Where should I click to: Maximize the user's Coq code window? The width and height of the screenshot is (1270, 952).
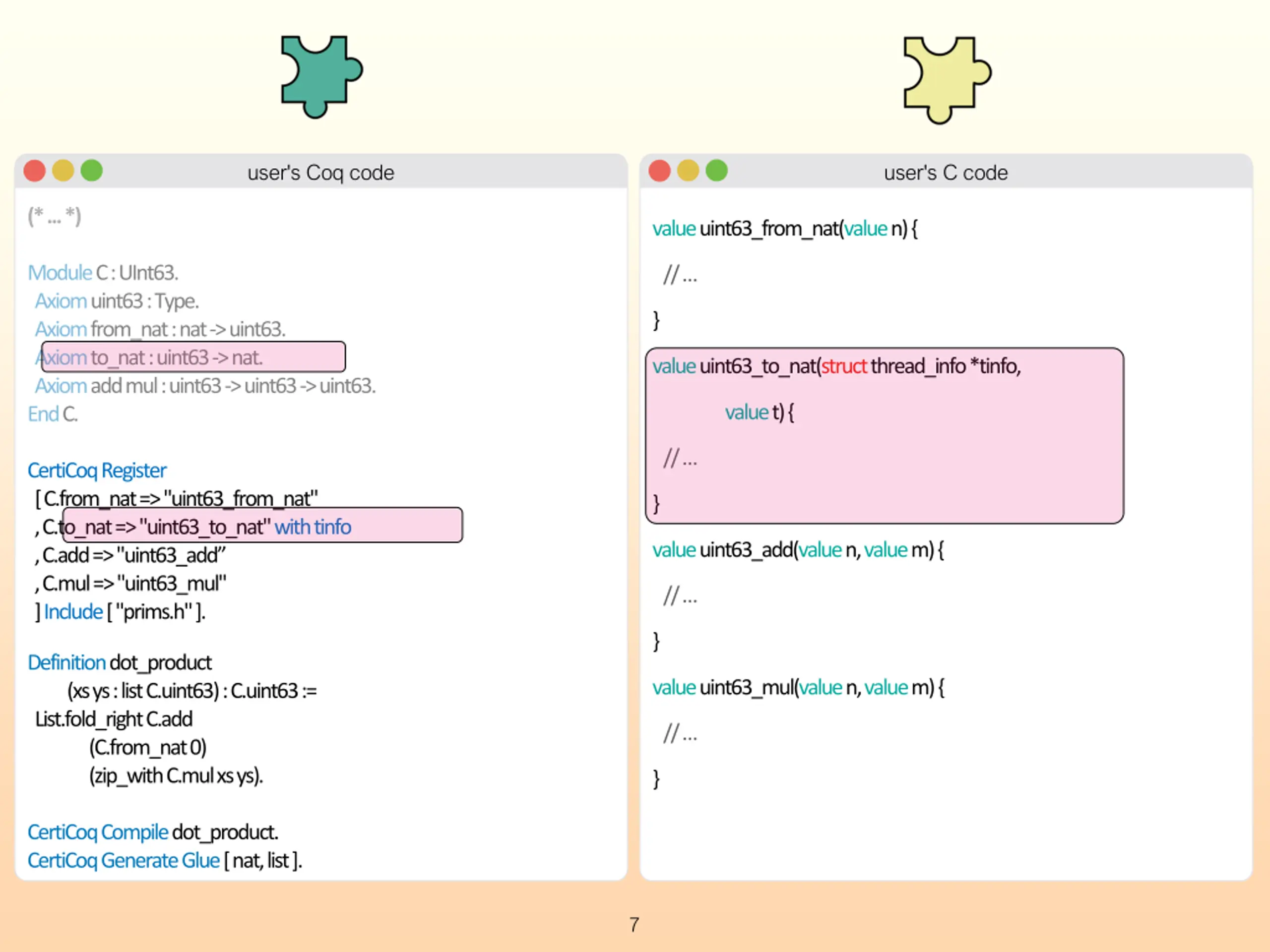pos(92,171)
